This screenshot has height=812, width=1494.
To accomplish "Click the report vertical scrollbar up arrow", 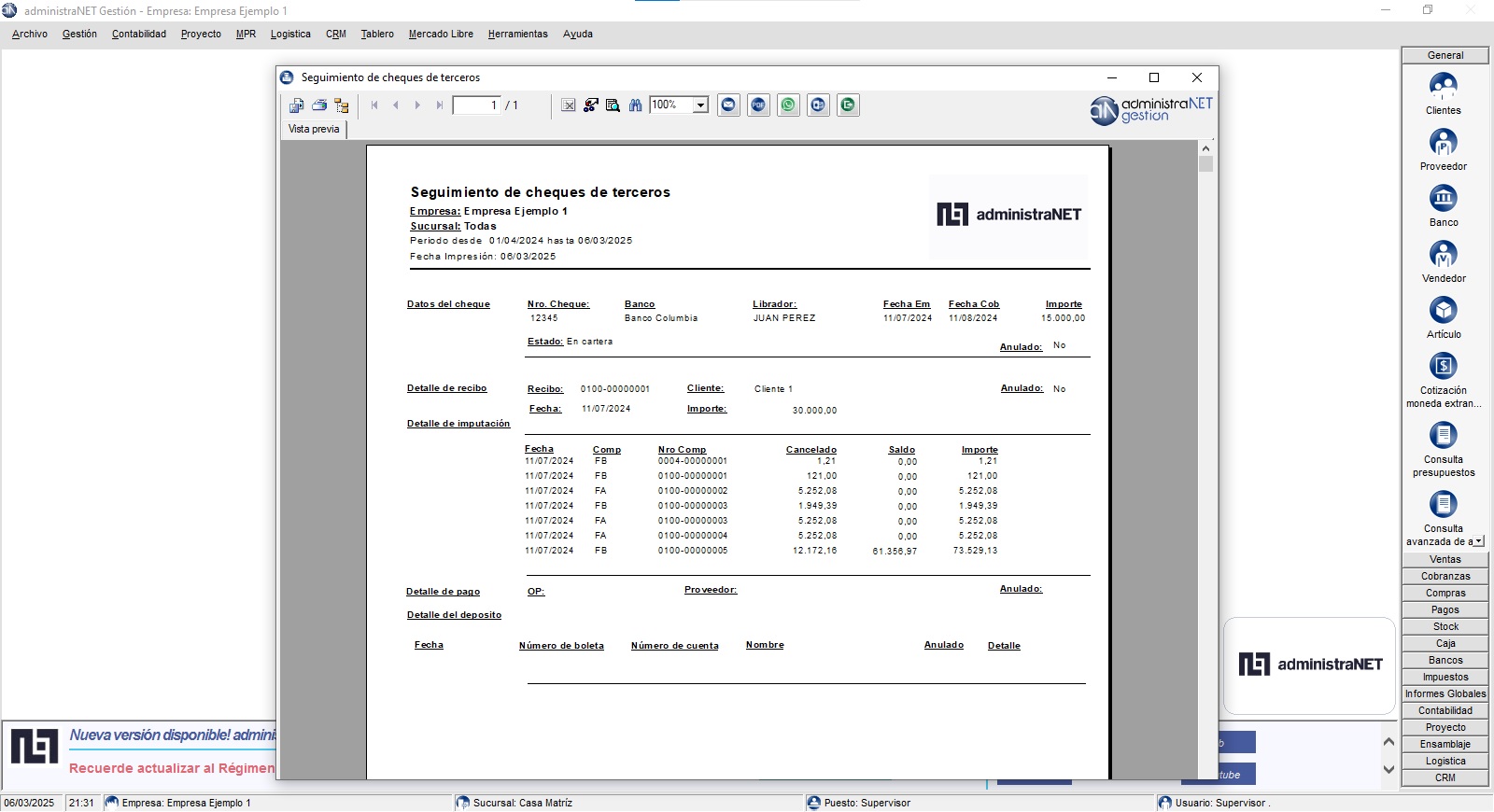I will click(x=1205, y=148).
